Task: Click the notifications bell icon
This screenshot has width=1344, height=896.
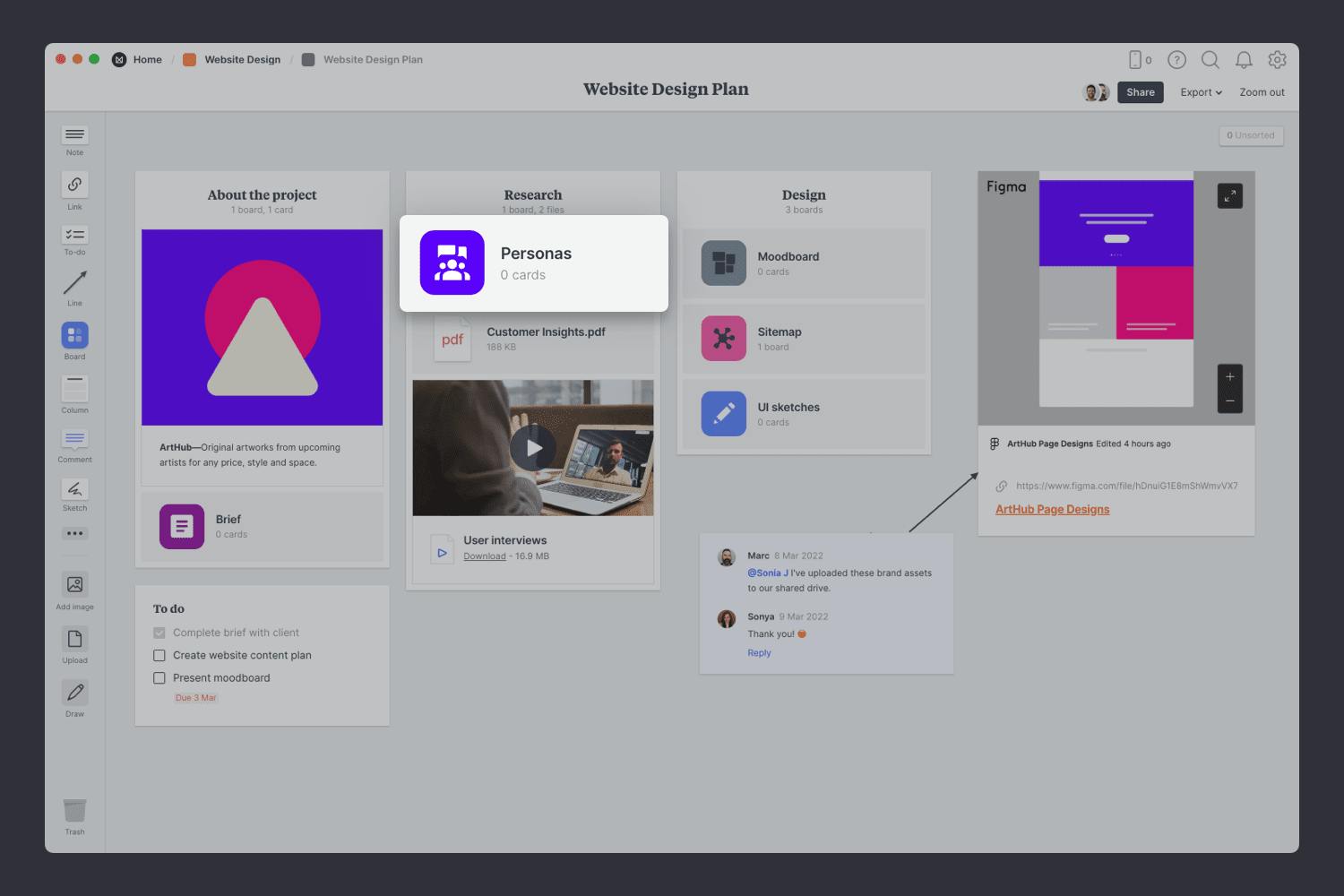Action: (x=1244, y=60)
